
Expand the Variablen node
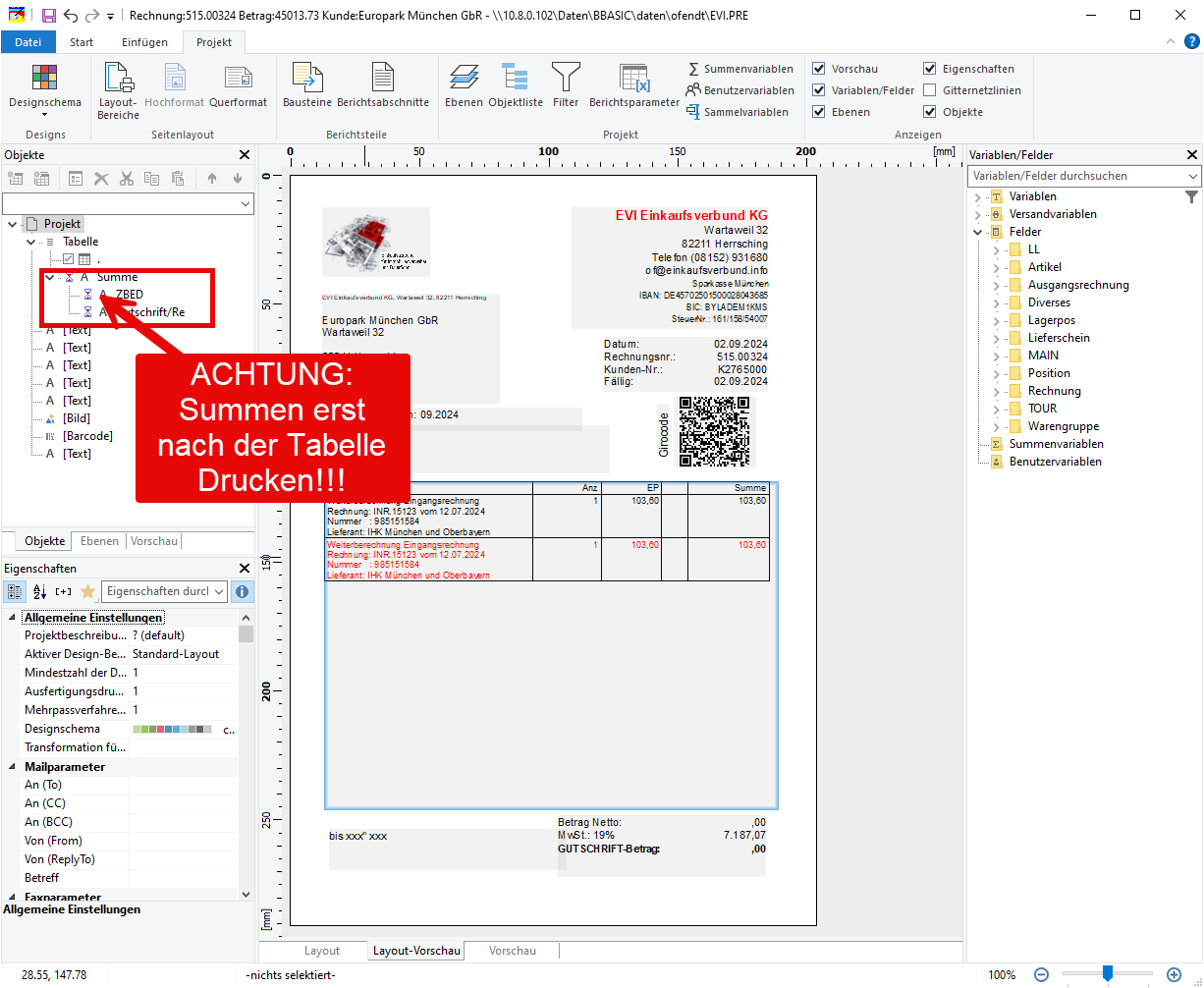[x=977, y=196]
